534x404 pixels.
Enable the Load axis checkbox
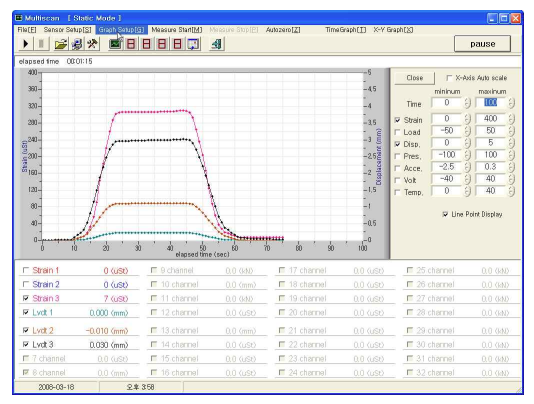[x=397, y=132]
